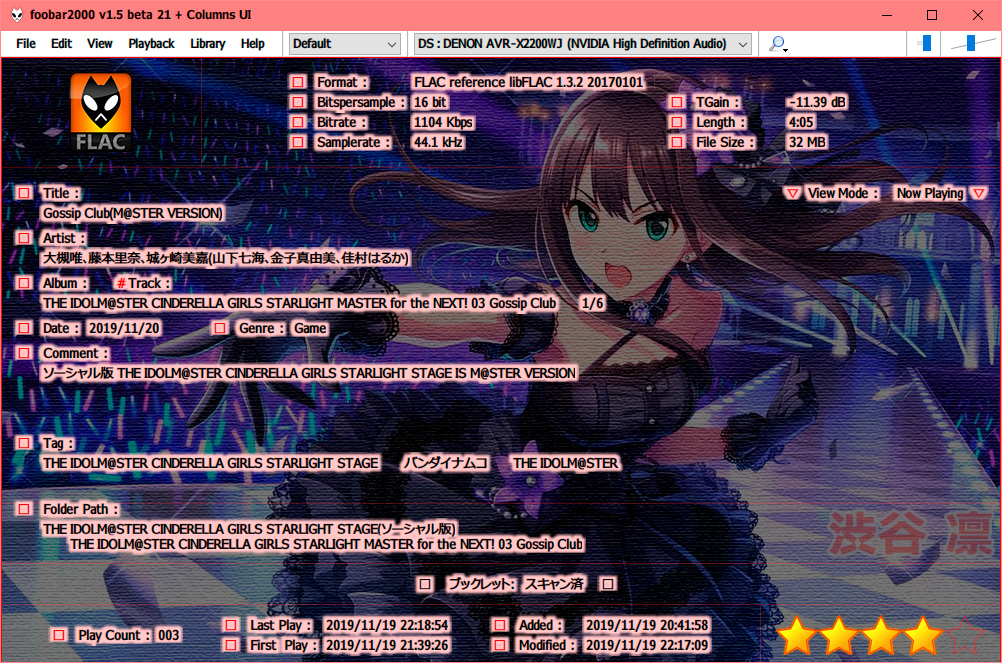The width and height of the screenshot is (1002, 663).
Task: Adjust the volume slider in toolbar
Action: [x=972, y=43]
